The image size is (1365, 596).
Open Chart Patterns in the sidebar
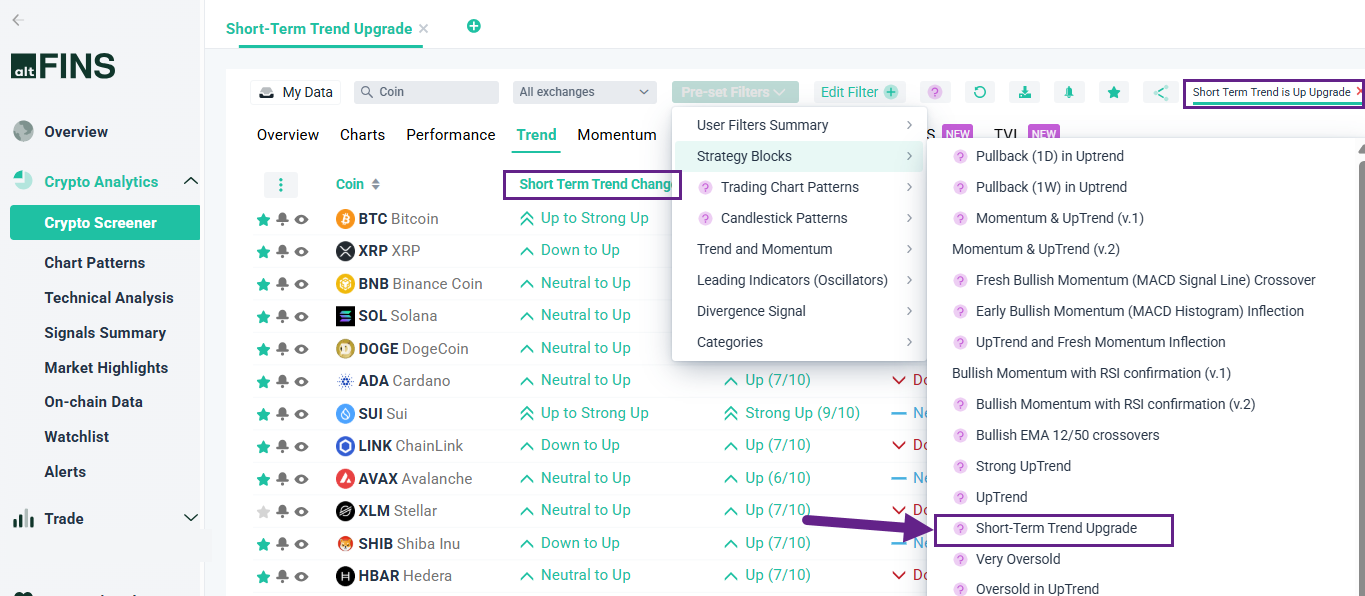(x=95, y=263)
